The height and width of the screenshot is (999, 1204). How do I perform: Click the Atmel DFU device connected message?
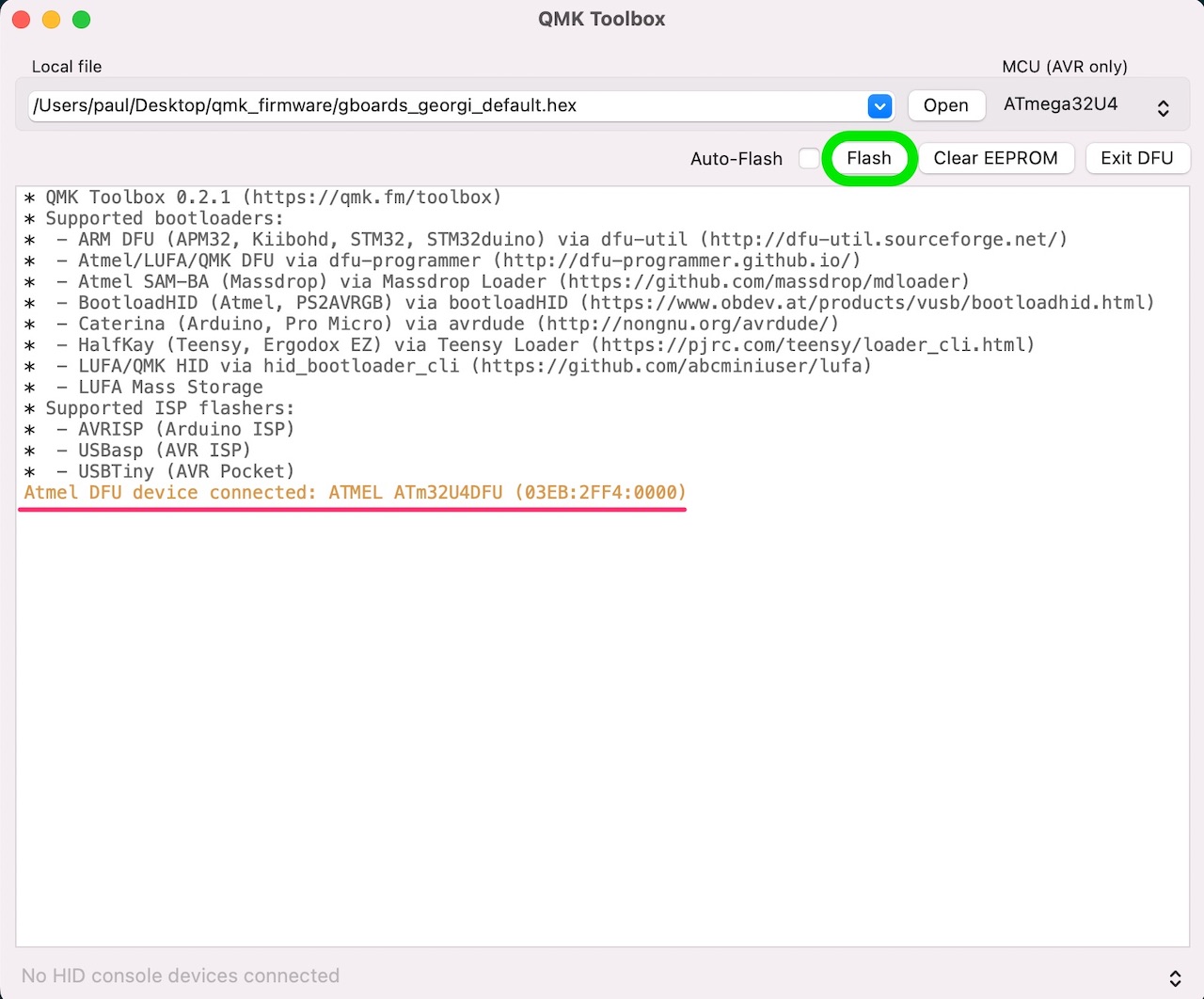coord(356,493)
